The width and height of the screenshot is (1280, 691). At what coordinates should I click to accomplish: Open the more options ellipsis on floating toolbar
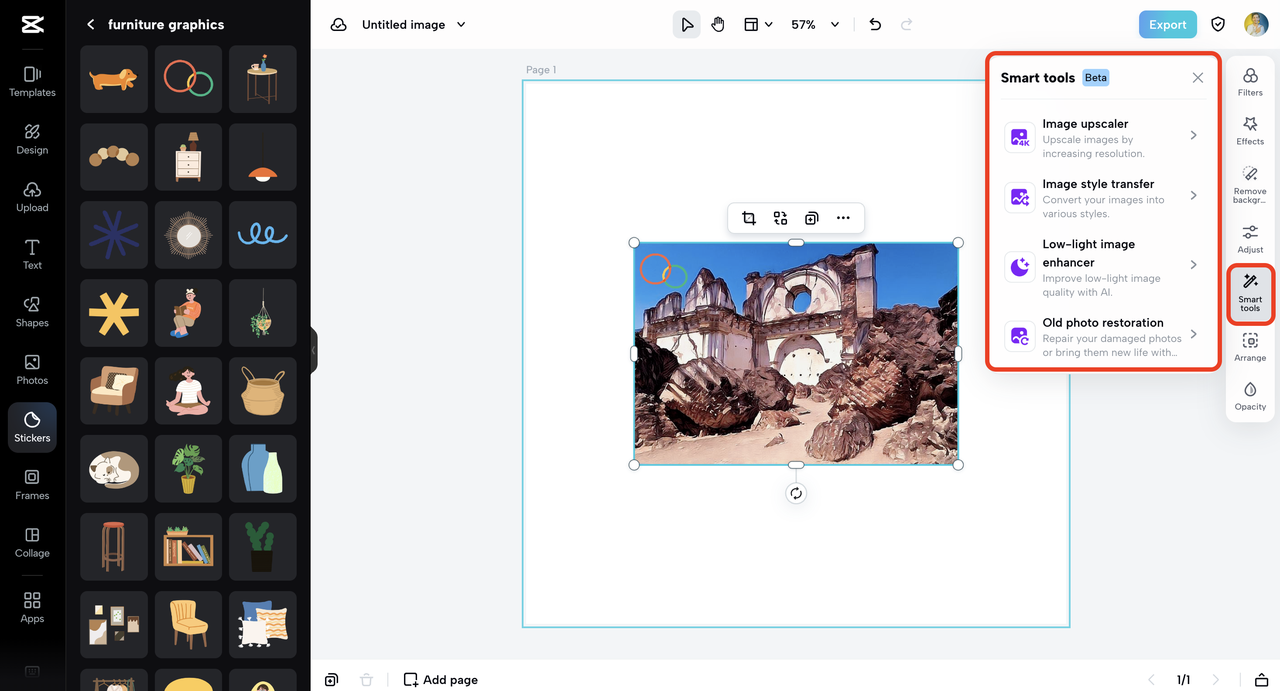pos(843,218)
